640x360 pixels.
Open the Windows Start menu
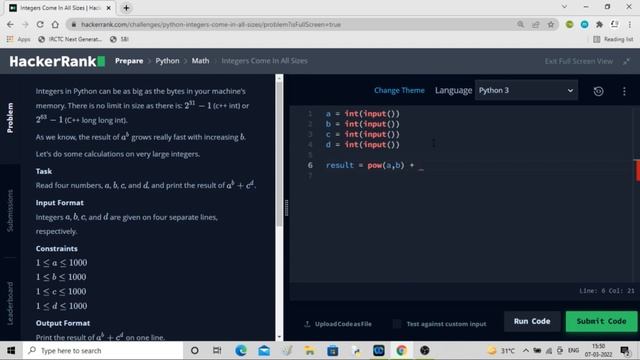[11, 351]
